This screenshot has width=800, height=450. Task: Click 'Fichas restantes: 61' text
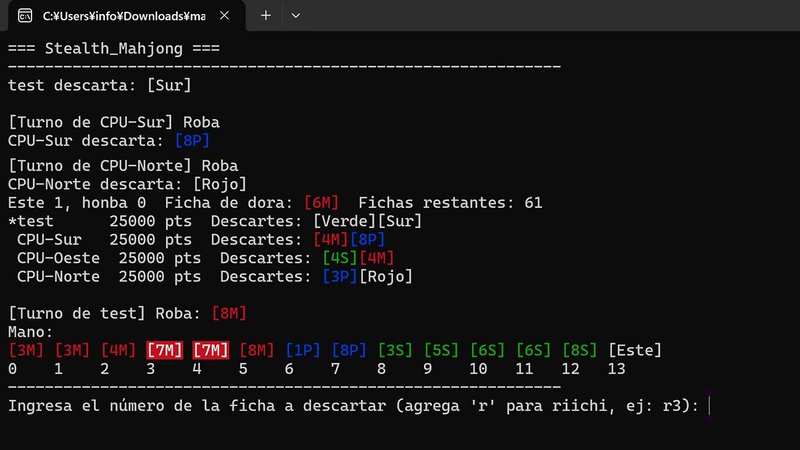point(450,203)
